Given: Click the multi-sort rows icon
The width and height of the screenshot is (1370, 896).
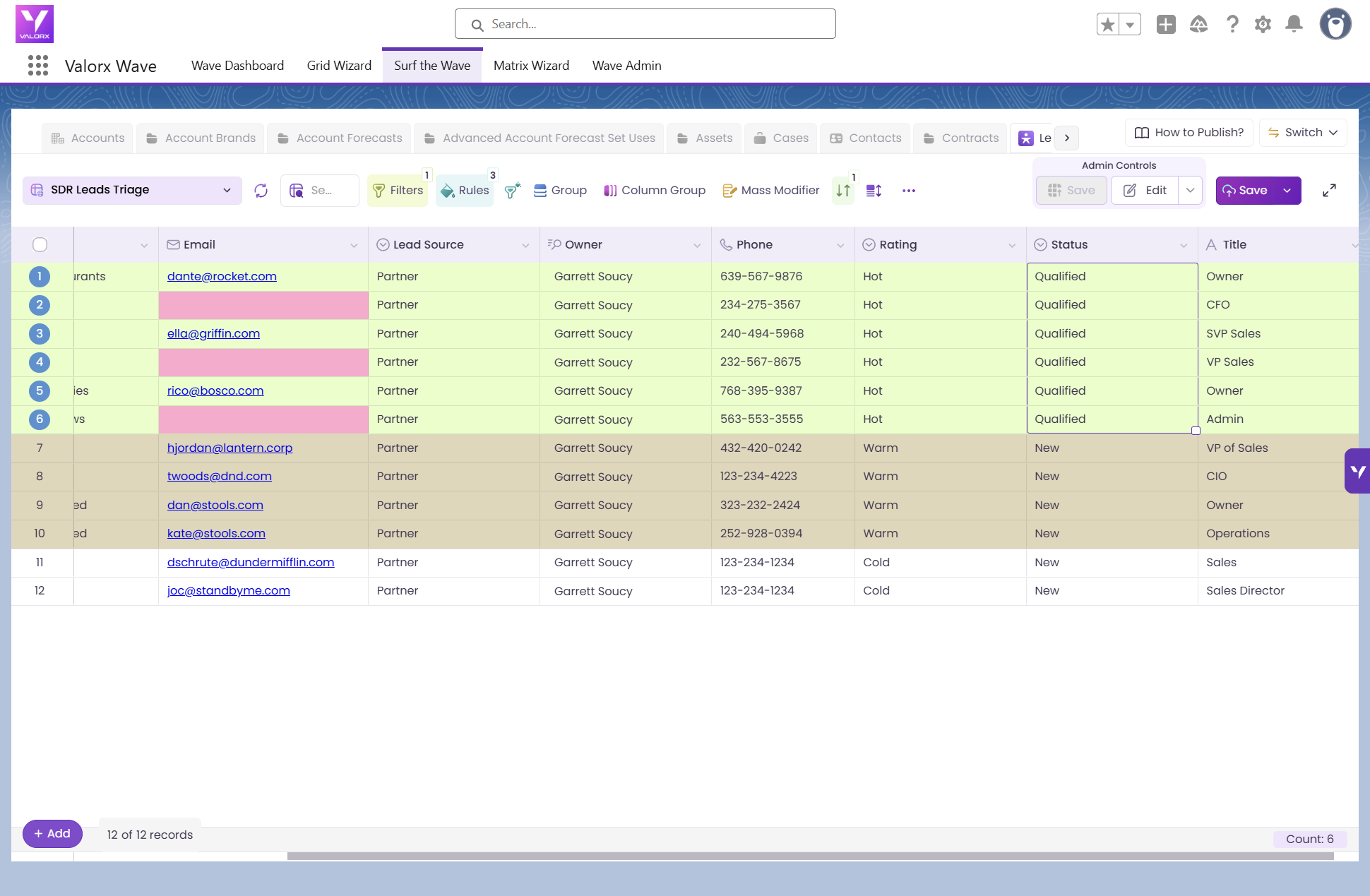Looking at the screenshot, I should (874, 191).
